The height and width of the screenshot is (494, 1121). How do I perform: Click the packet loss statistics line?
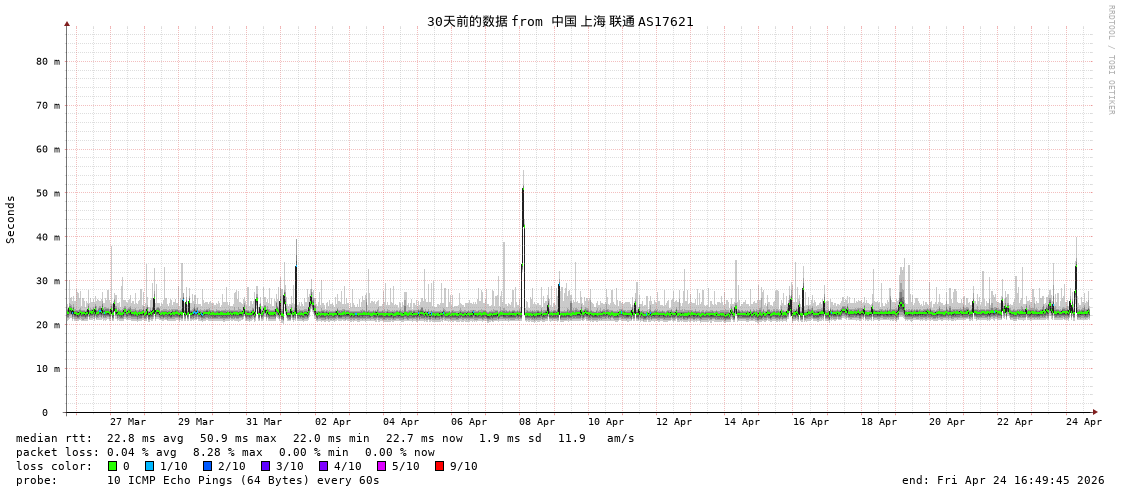225,452
